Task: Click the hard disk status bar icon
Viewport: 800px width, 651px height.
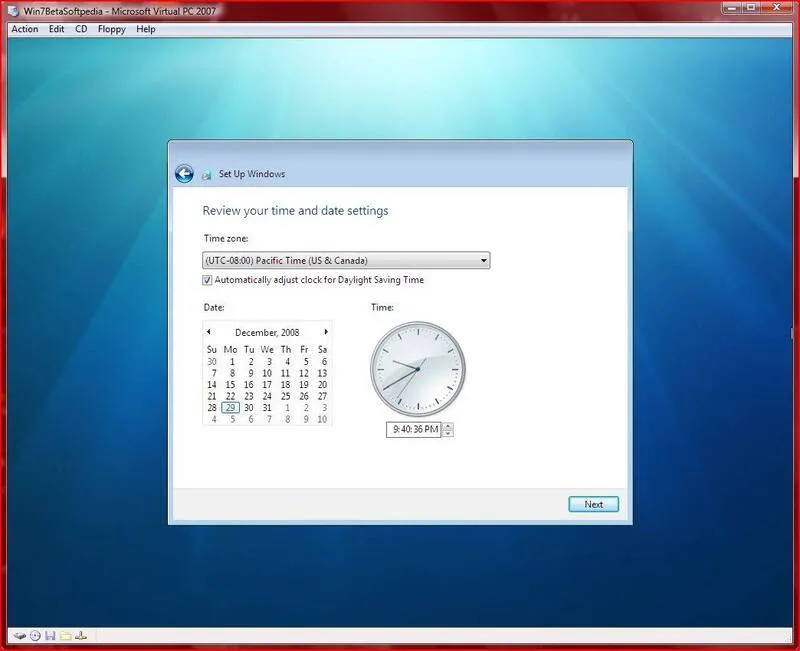Action: [x=20, y=636]
